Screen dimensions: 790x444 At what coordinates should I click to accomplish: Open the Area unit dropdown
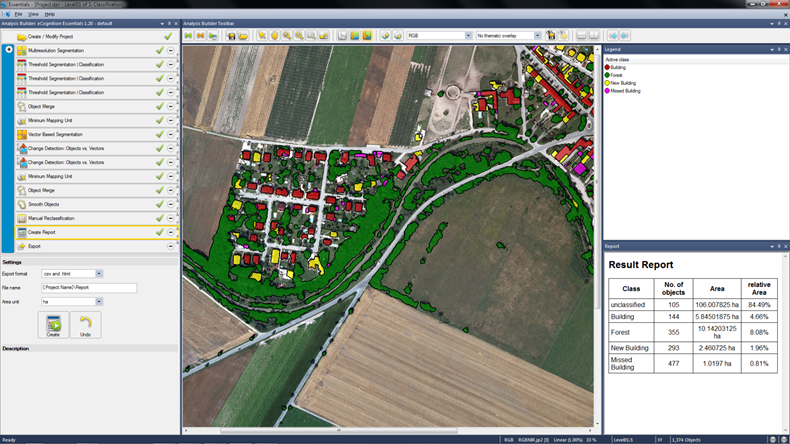(98, 301)
